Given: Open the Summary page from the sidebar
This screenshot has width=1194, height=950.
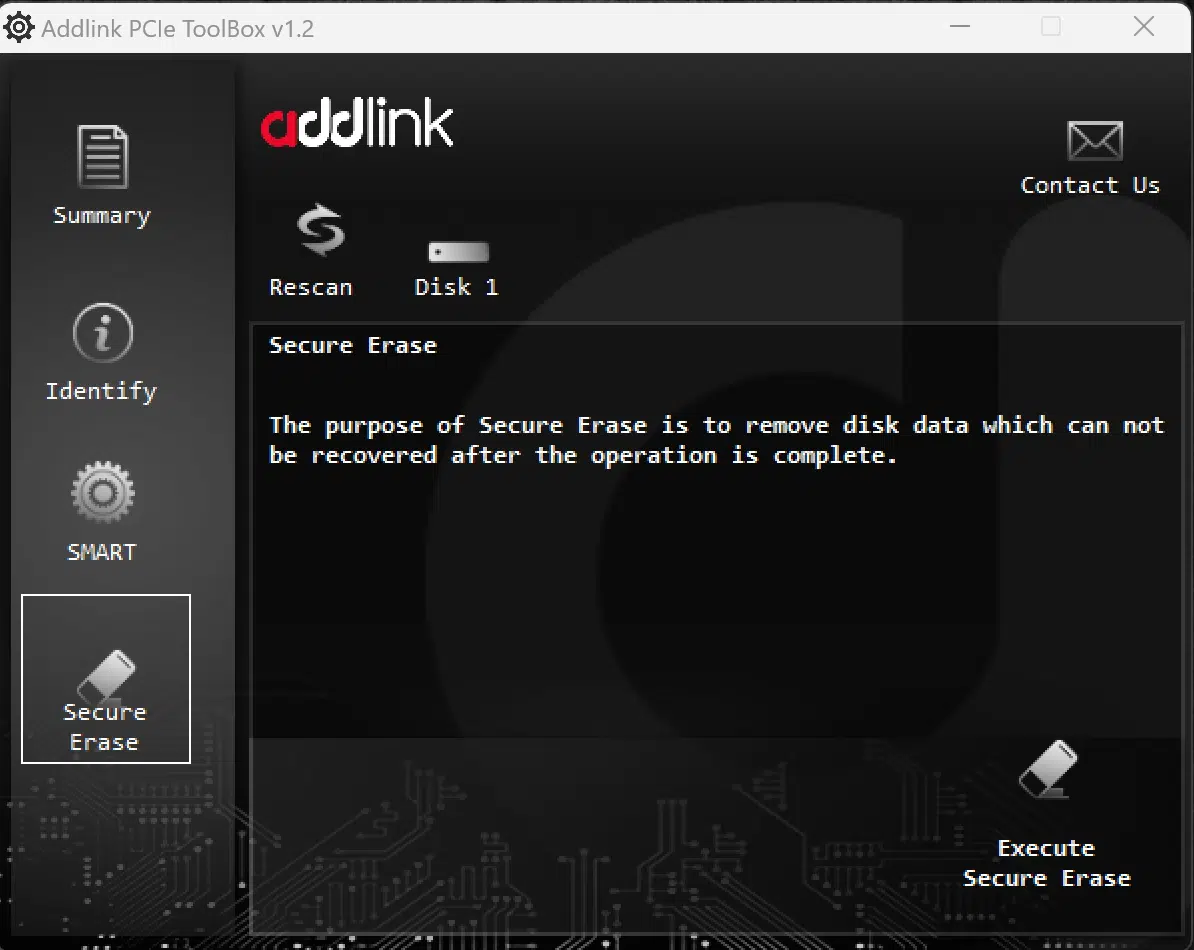Looking at the screenshot, I should tap(102, 175).
